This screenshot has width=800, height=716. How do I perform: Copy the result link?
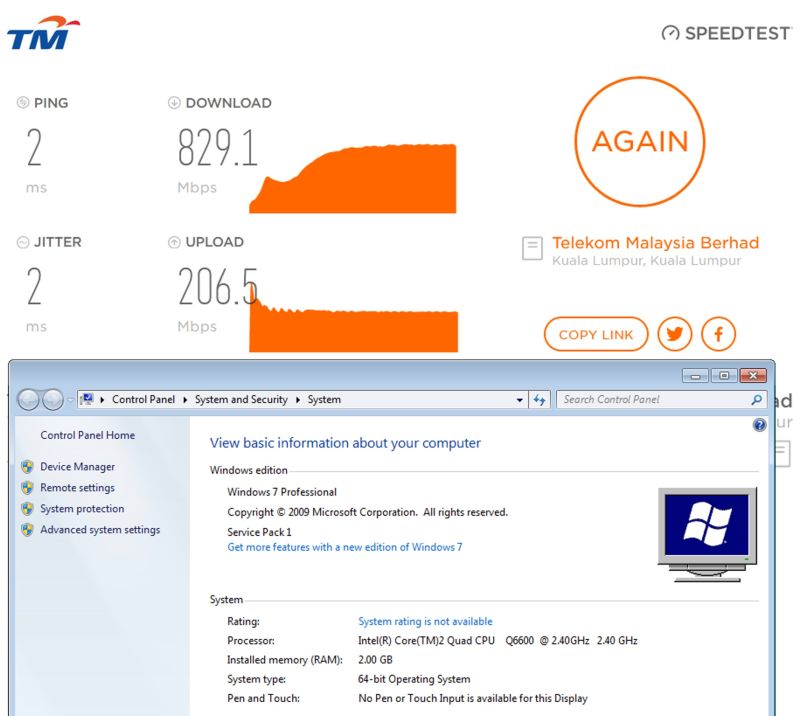[596, 334]
